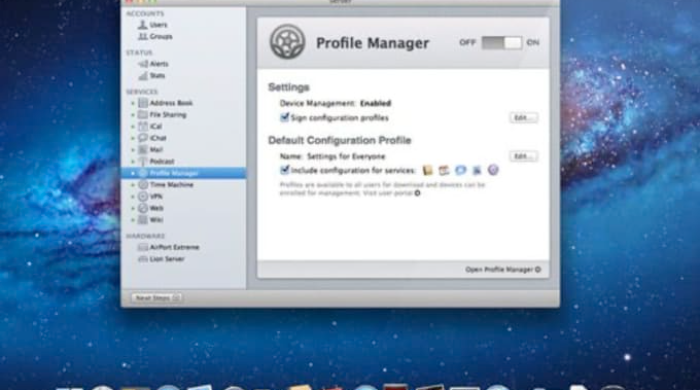Select the highlighted Profile Manager sidebar row
This screenshot has width=700, height=390.
click(183, 173)
